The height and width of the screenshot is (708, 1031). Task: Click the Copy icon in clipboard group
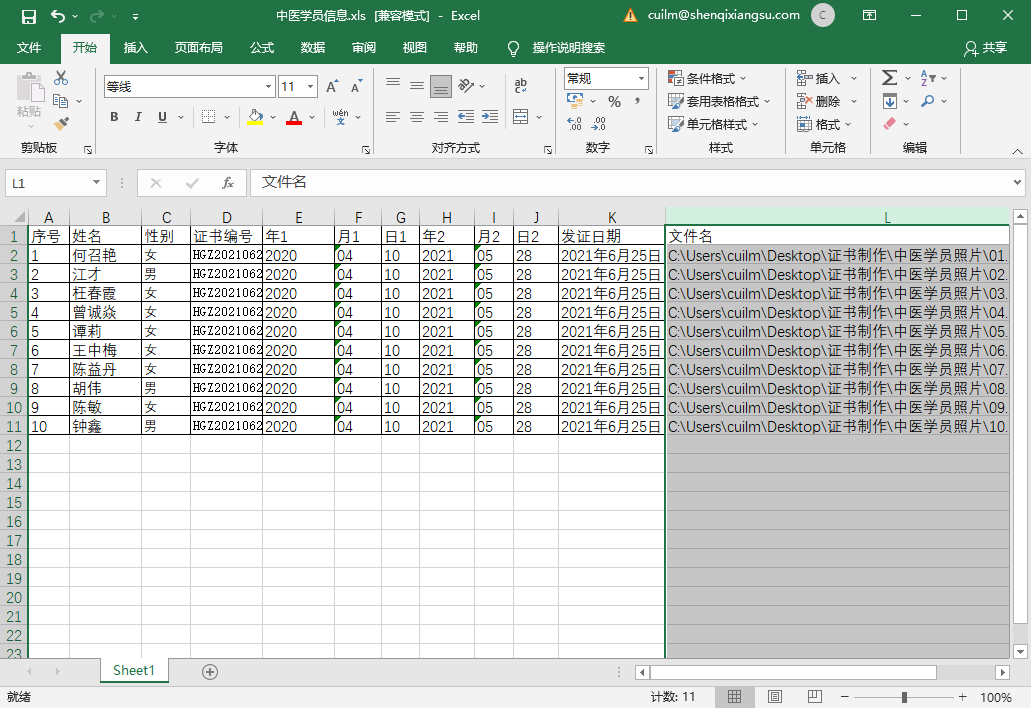[60, 101]
